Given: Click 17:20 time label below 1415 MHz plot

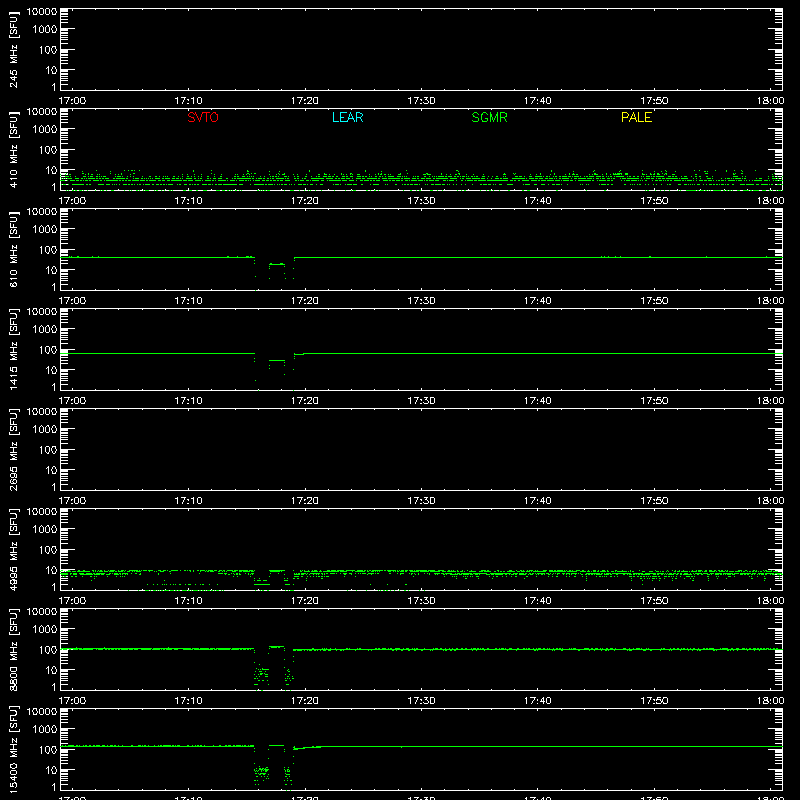Looking at the screenshot, I should [305, 401].
